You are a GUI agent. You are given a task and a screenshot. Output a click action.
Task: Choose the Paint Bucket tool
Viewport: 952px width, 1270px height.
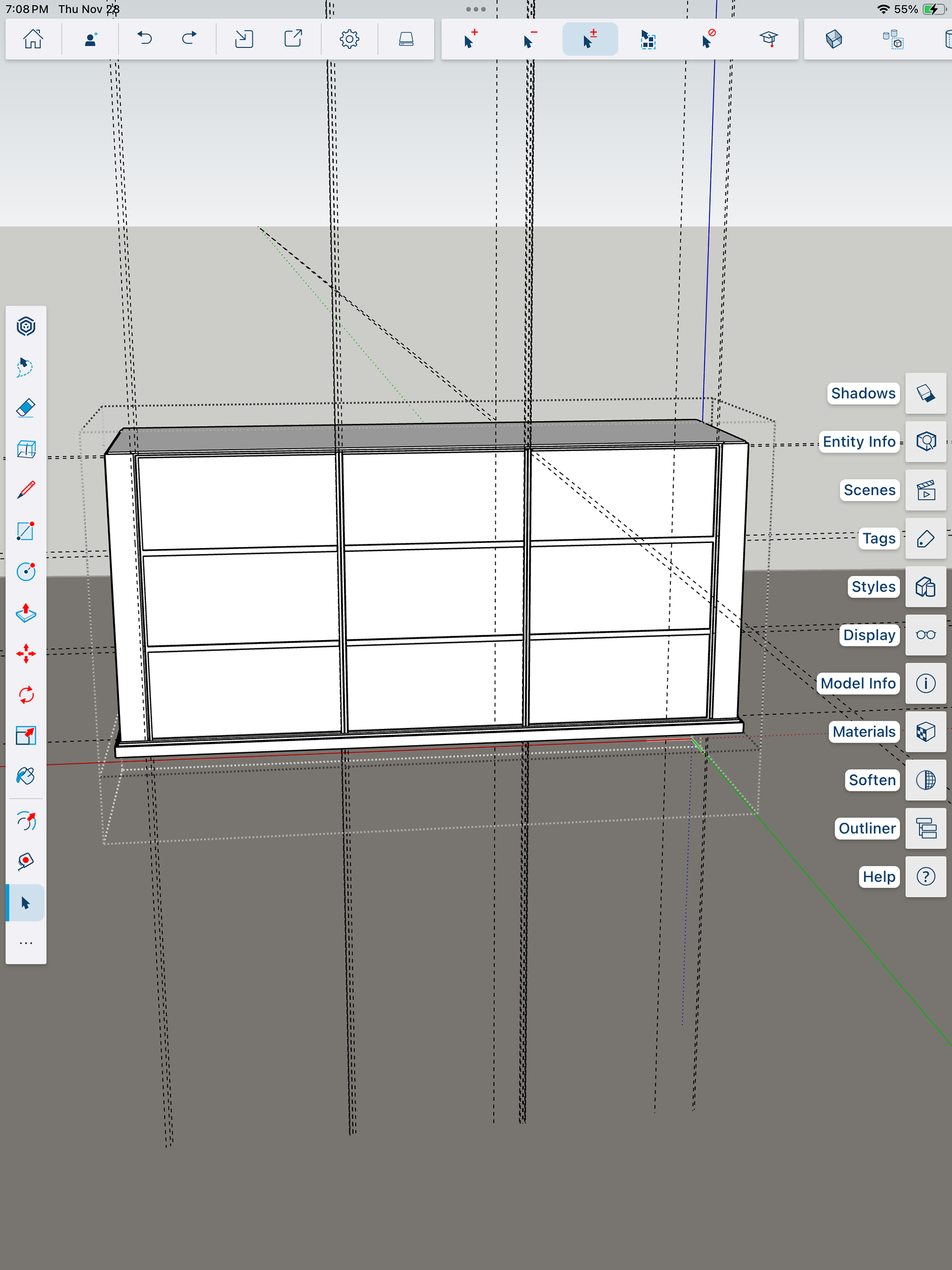pos(26,776)
